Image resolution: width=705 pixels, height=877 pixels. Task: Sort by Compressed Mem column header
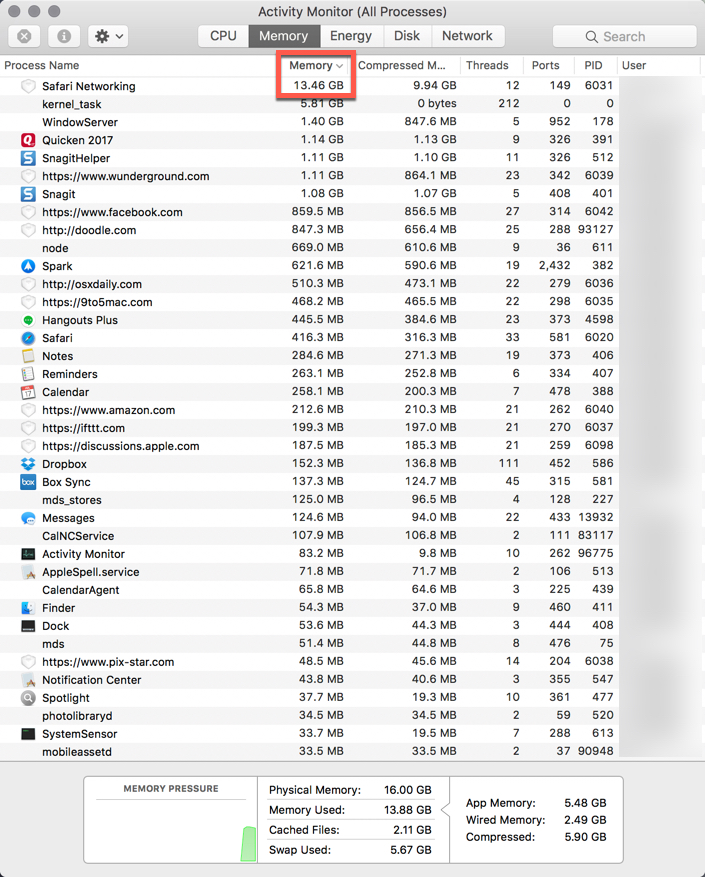406,65
